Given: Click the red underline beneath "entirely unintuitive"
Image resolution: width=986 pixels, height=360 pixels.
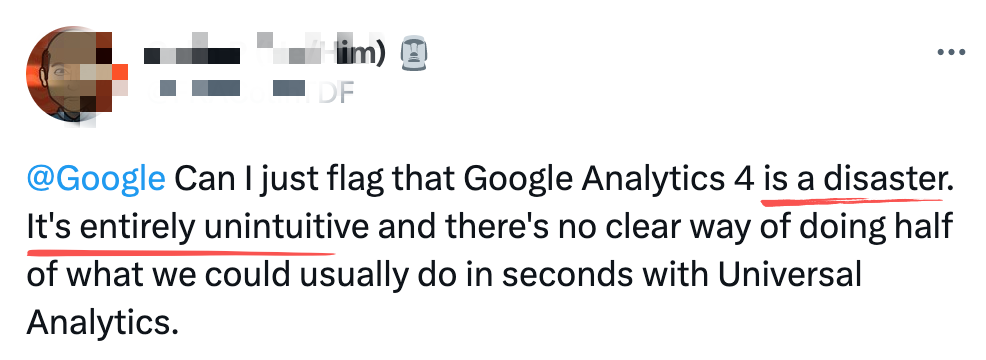Looking at the screenshot, I should (x=181, y=252).
